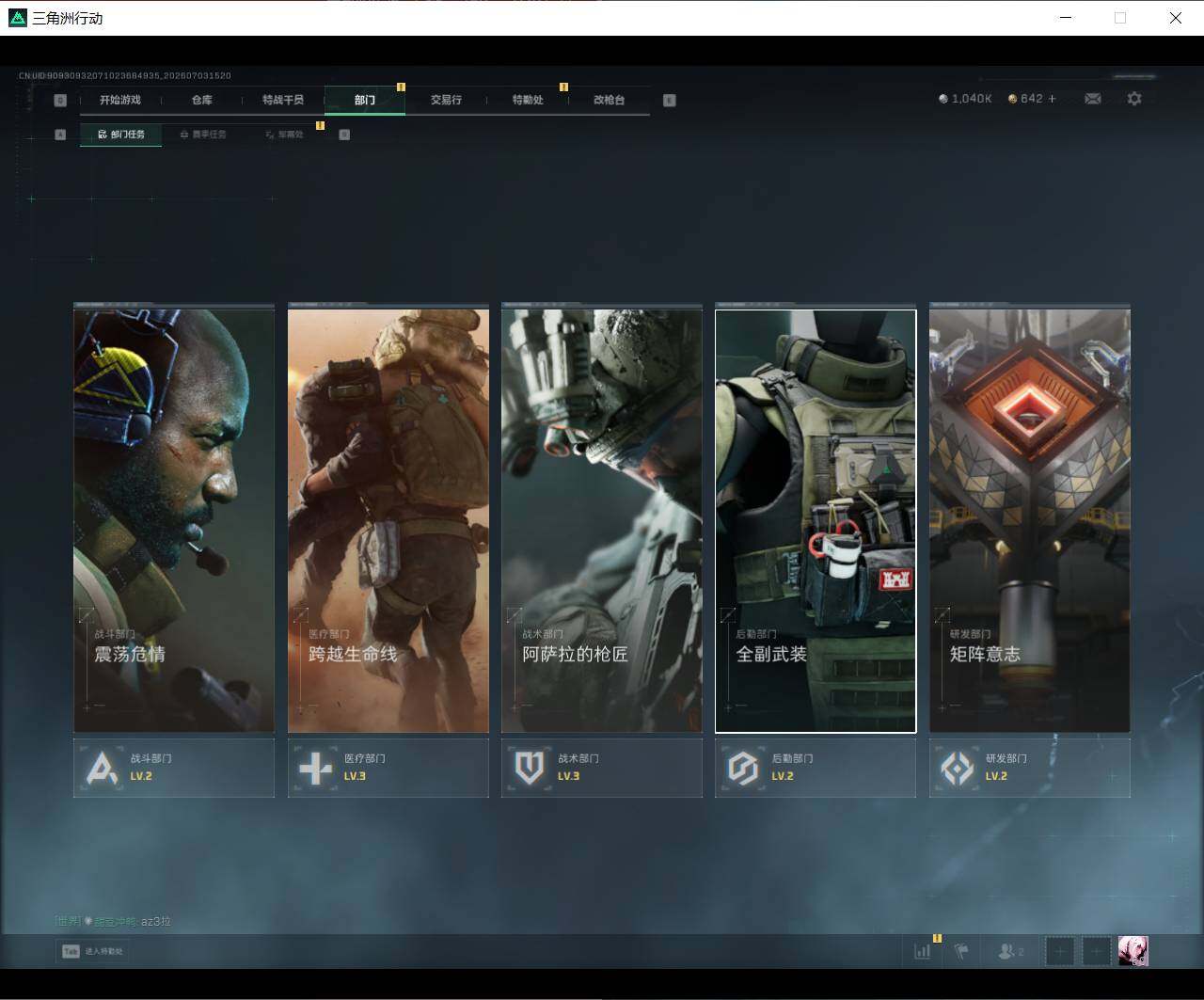Click the 战术部门 shield emblem icon
This screenshot has height=1000, width=1204.
coord(529,769)
